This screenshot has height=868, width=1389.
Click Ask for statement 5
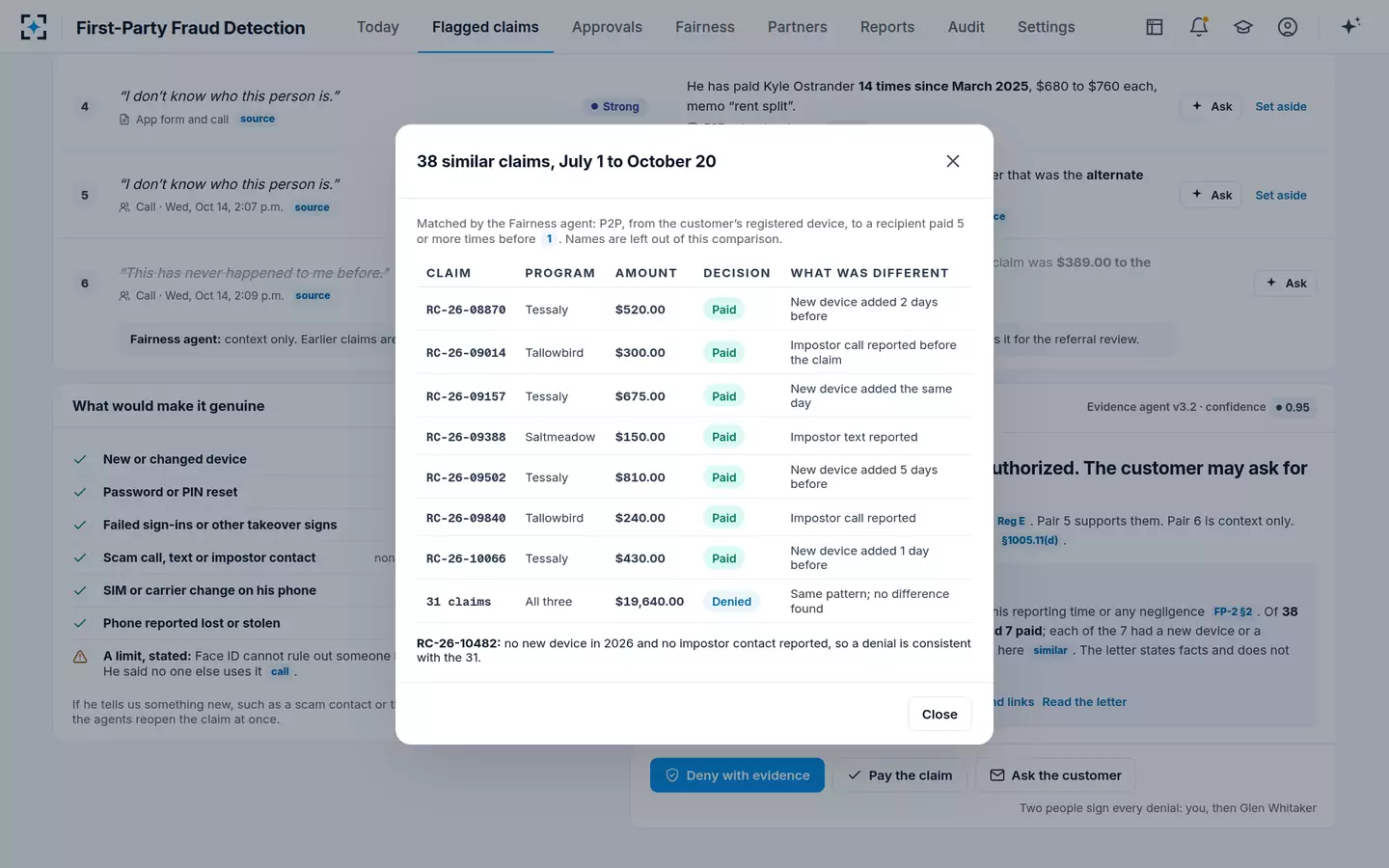click(1212, 195)
